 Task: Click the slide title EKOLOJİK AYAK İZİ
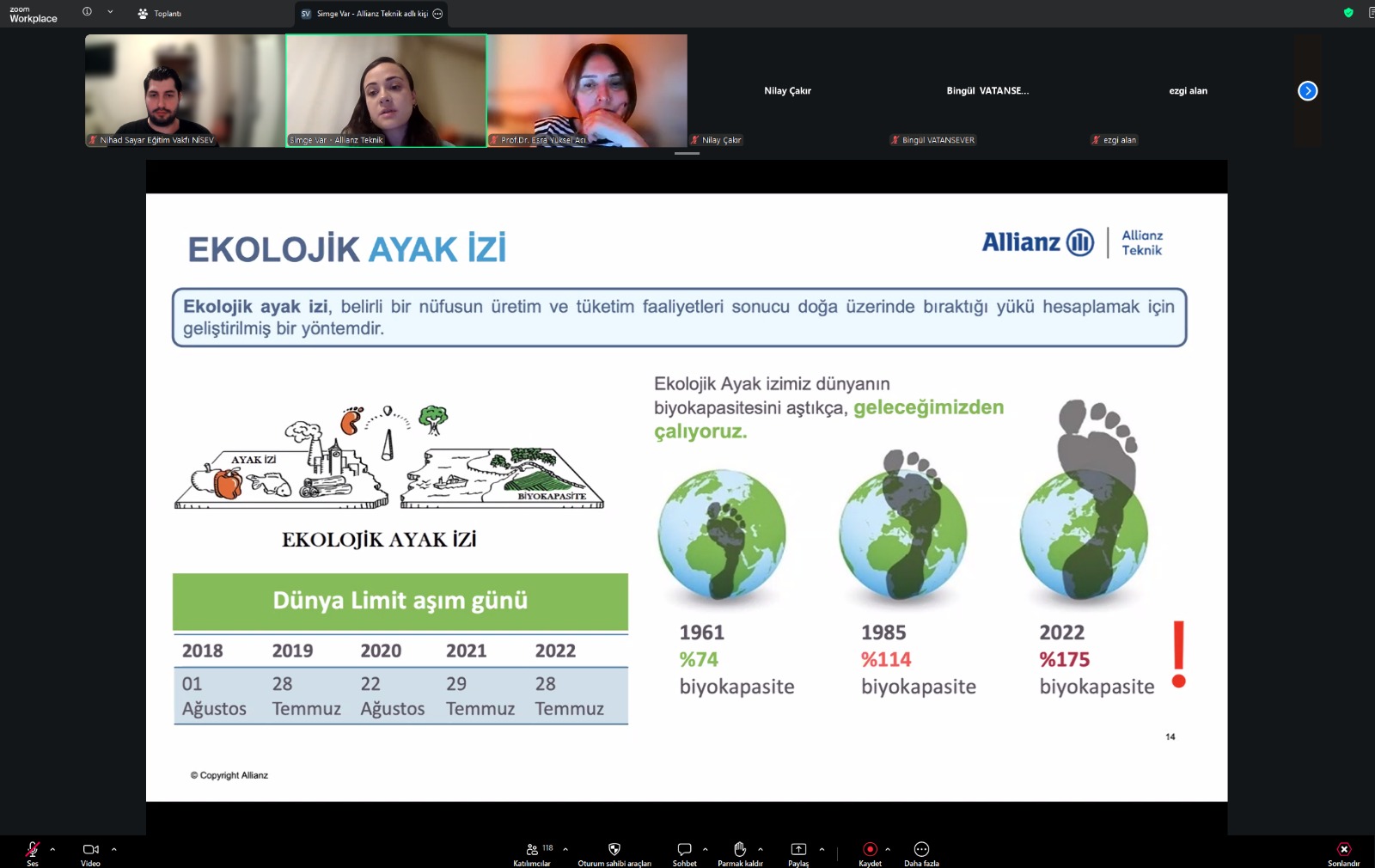347,249
